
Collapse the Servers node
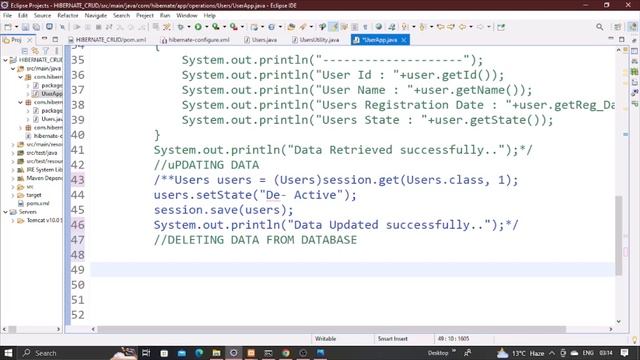coord(6,212)
